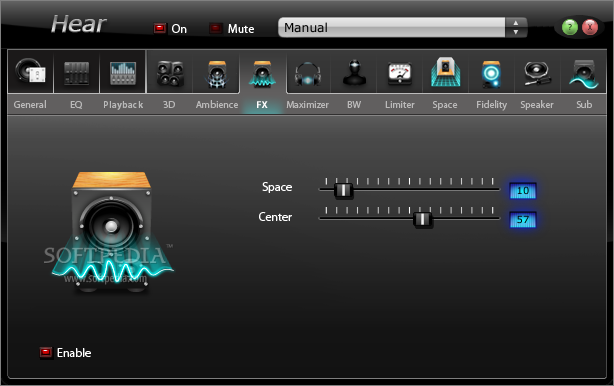Viewport: 614px width, 386px height.
Task: Click the red X close button
Action: tap(590, 27)
